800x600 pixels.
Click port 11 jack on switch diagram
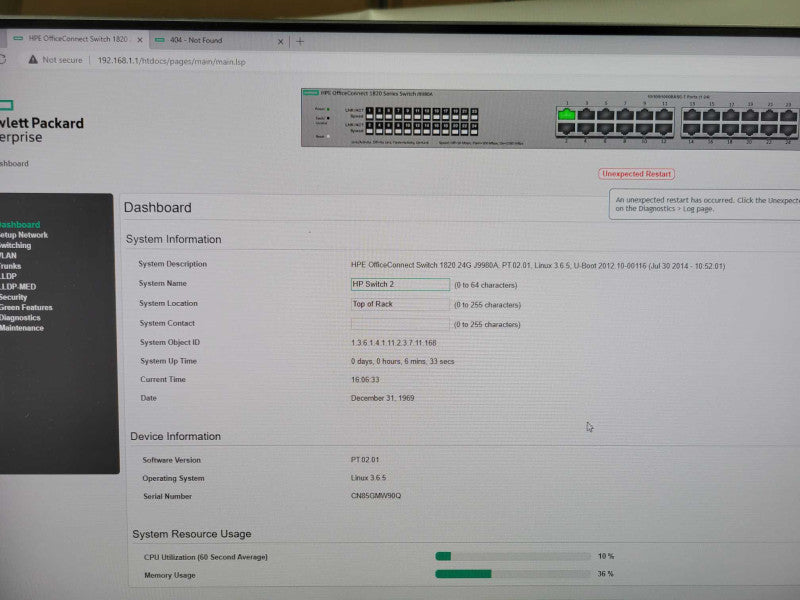tap(664, 115)
